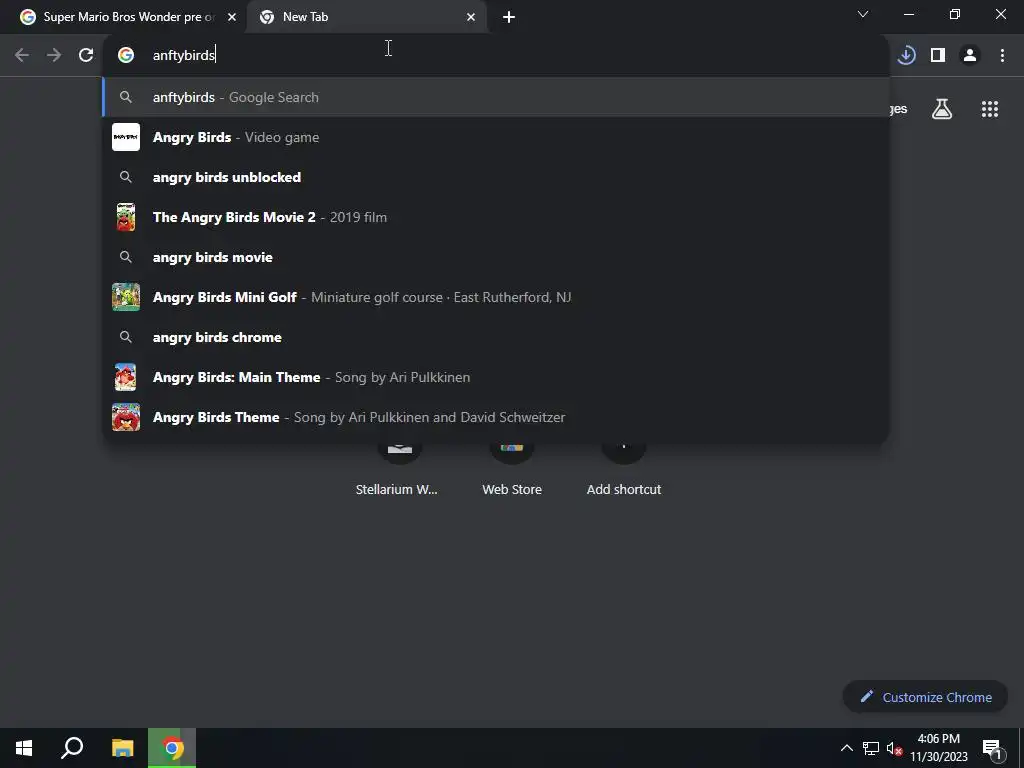Screen dimensions: 1024x768
Task: Click the Google logo in the address bar
Action: [x=126, y=55]
